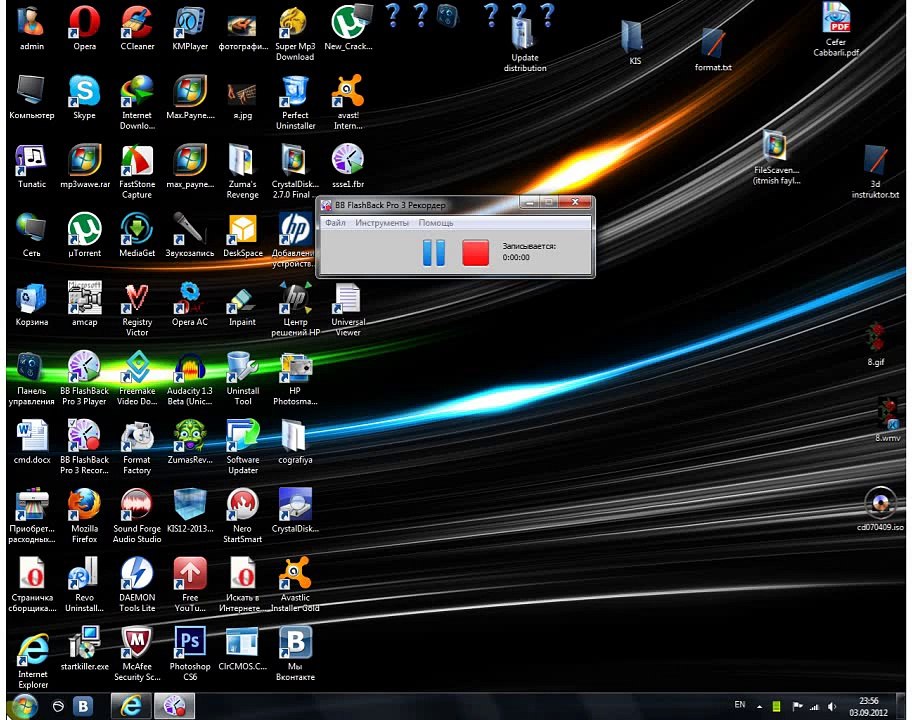Pause recording in BB FlashBack Recorder

tap(433, 253)
